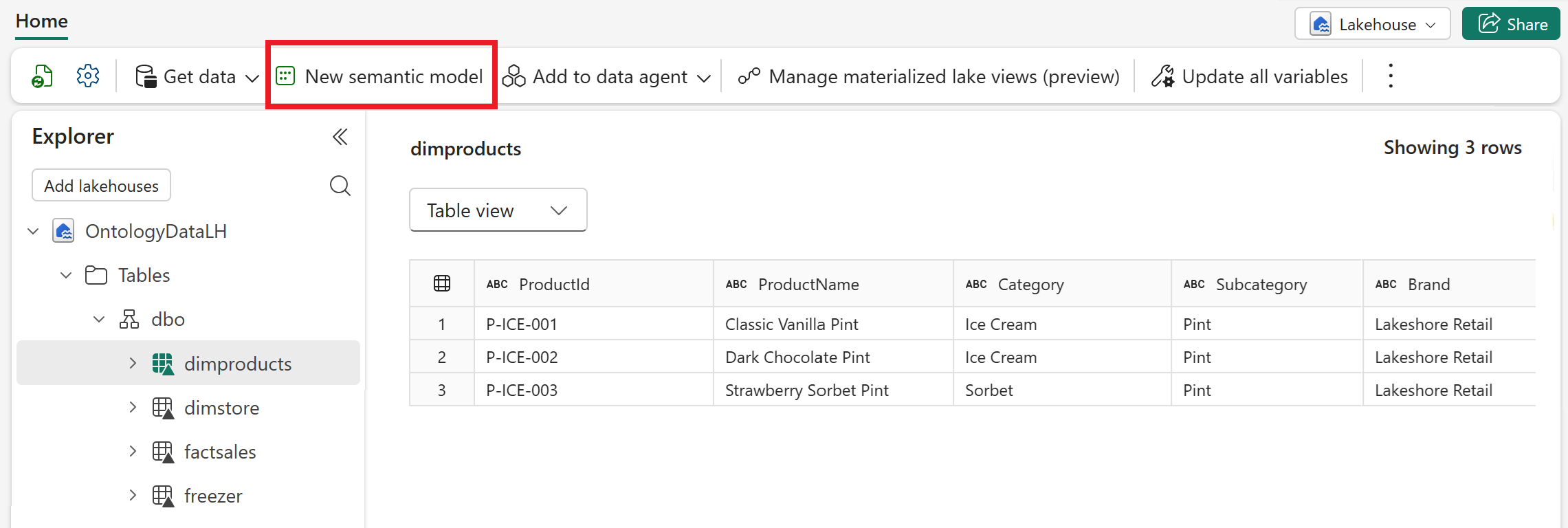Click the dimstore table icon
Screen dimensions: 1568x528
pyautogui.click(x=163, y=408)
